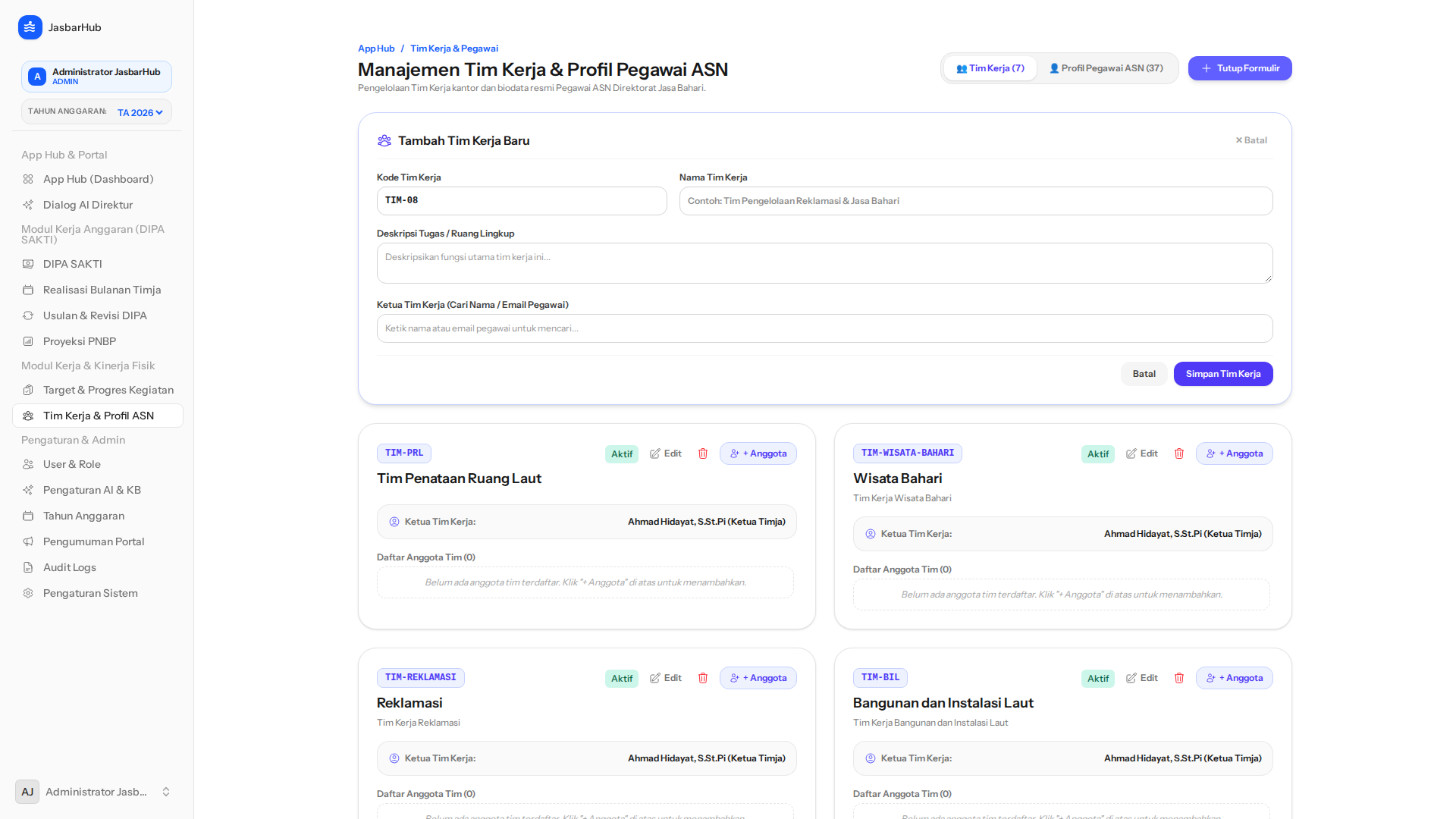Click User & Role people icon

click(x=28, y=464)
